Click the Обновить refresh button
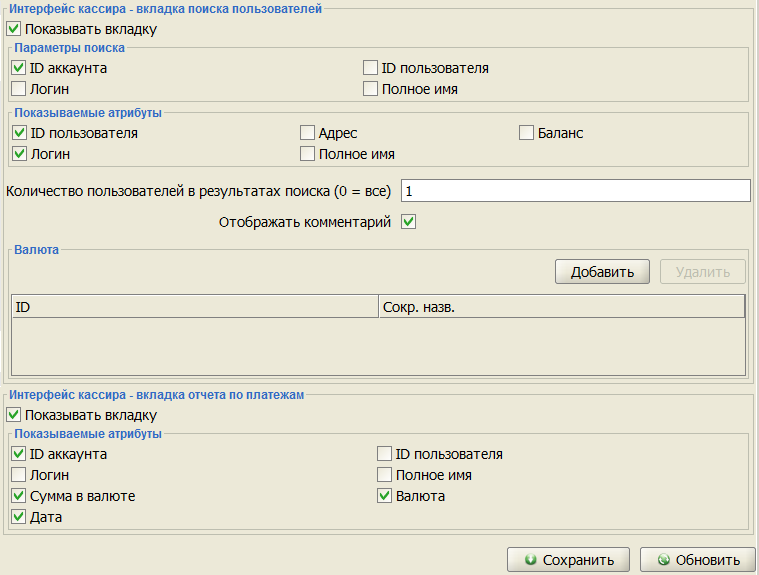The width and height of the screenshot is (759, 575). point(697,559)
